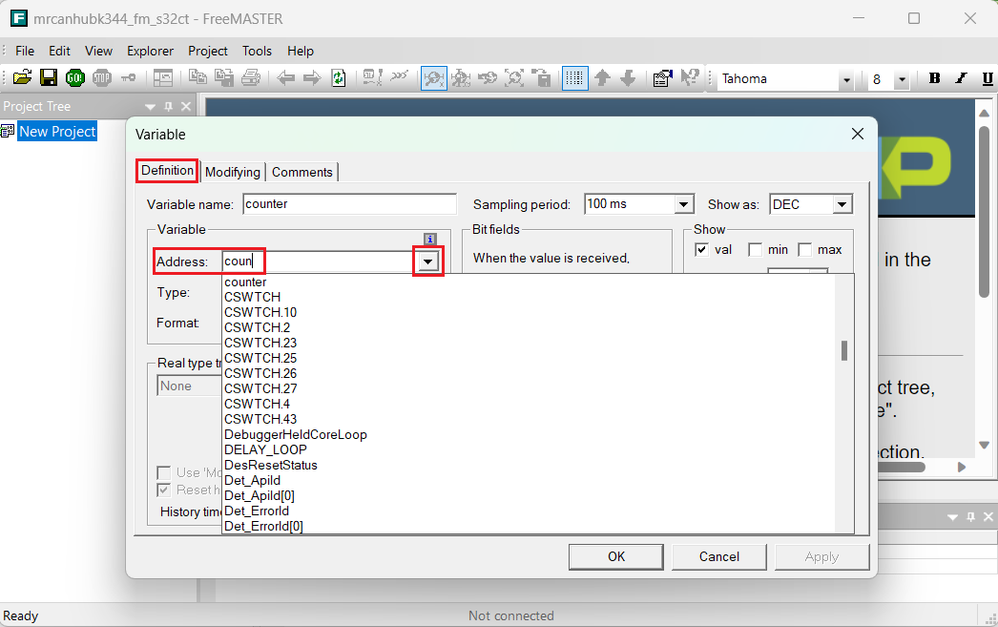Click the up arrow toolbar icon
998x627 pixels.
coord(602,78)
